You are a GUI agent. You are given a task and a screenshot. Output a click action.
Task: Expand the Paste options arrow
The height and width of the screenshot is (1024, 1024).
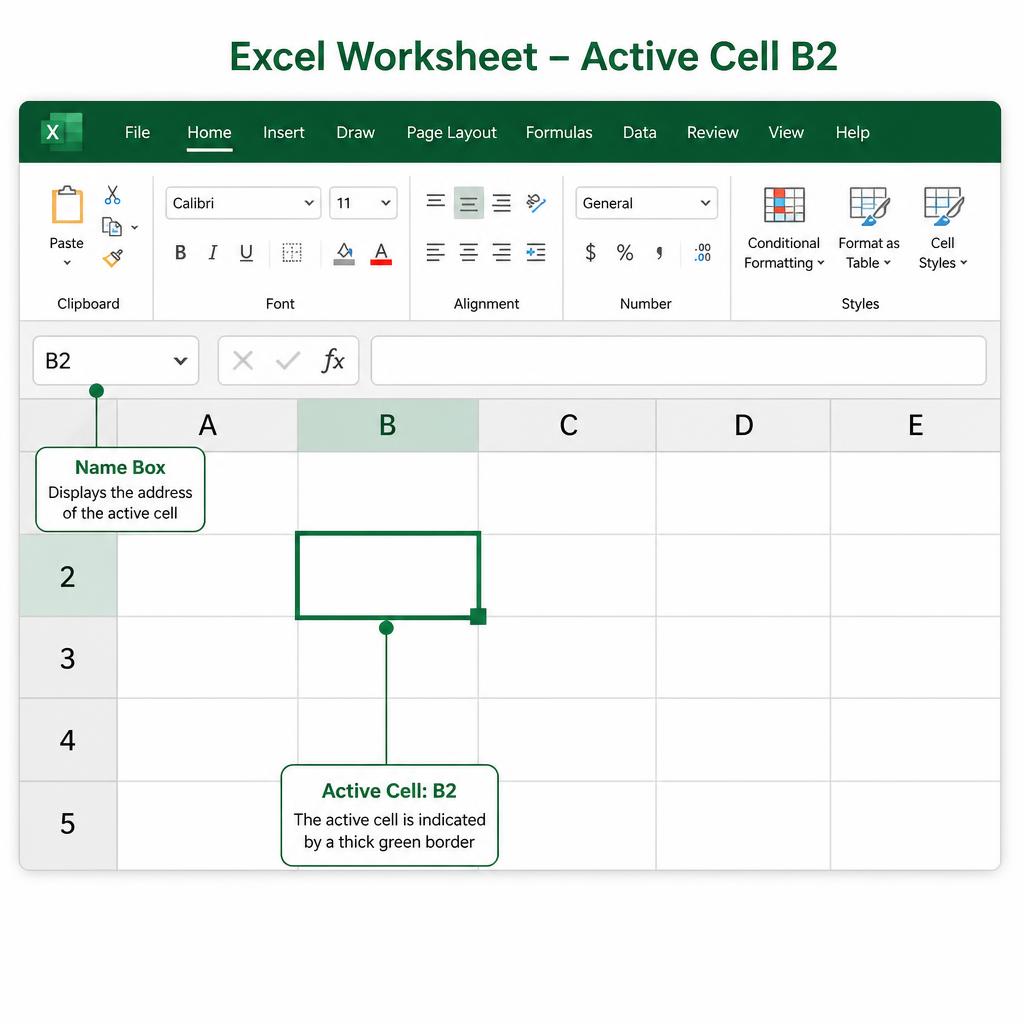[67, 263]
